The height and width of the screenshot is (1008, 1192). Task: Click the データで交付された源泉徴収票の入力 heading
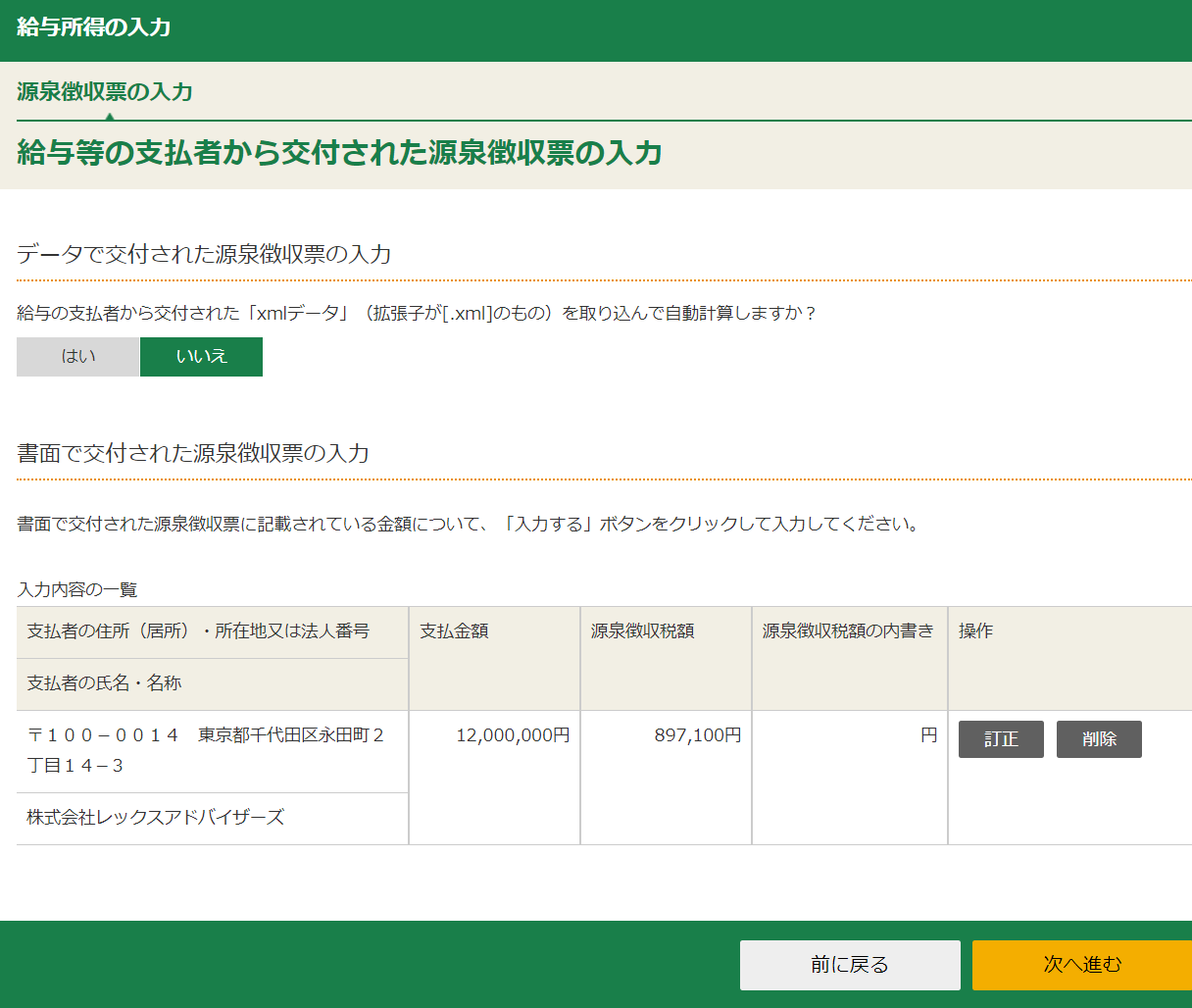click(204, 255)
